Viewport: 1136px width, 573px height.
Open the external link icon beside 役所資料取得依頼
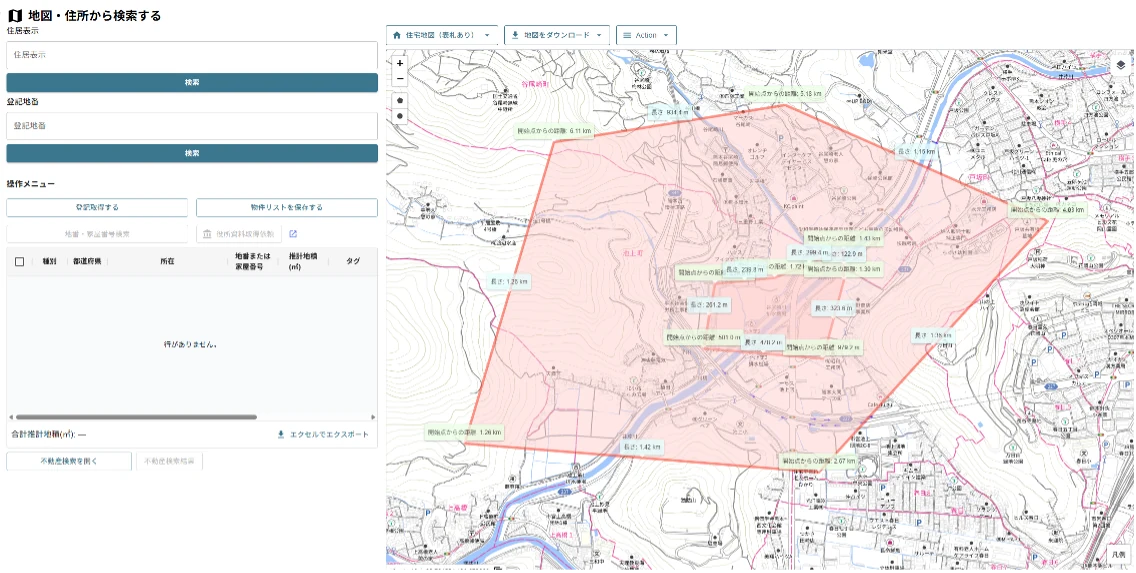point(293,234)
